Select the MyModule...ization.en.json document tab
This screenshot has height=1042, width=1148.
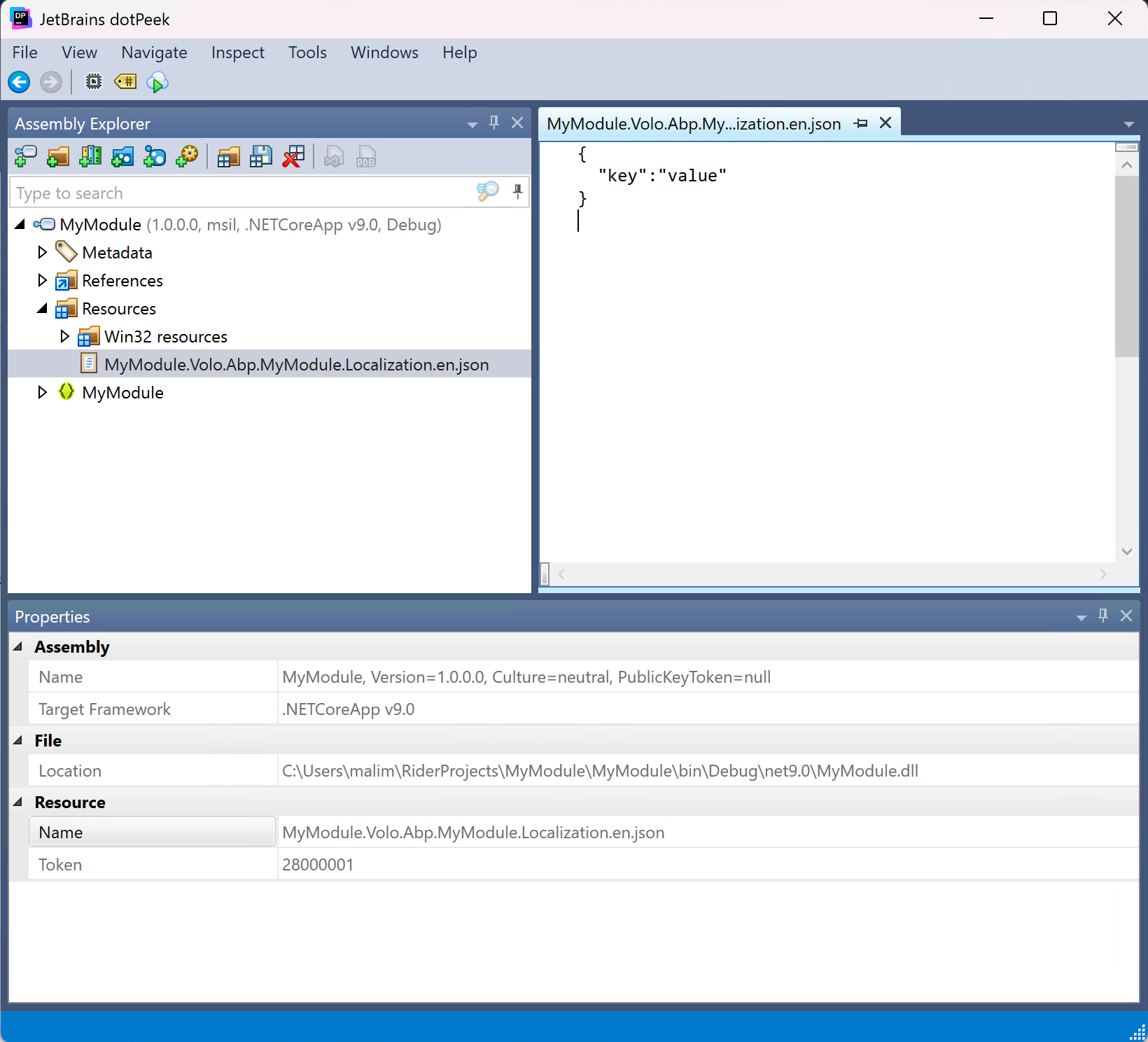point(694,124)
